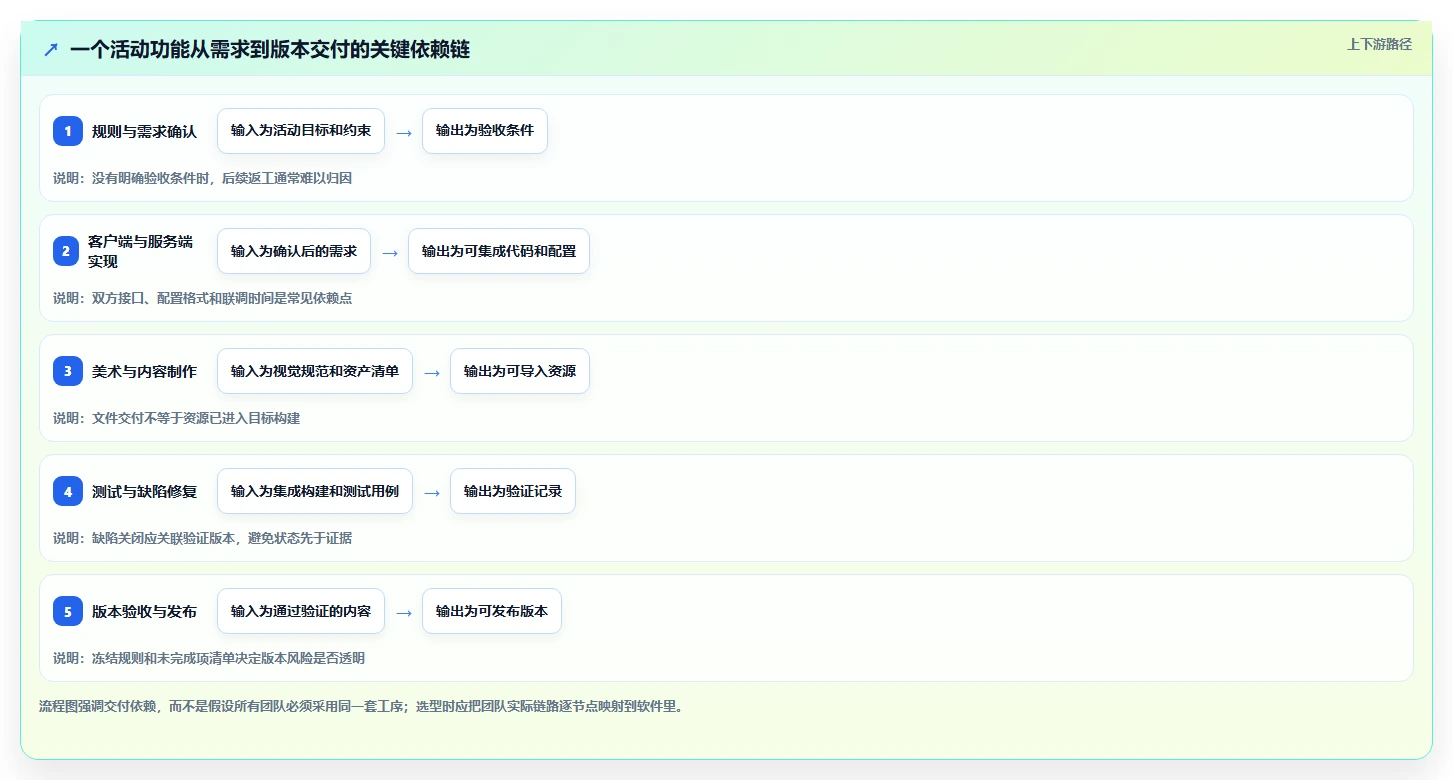Click the 输出为验证记录 chip
This screenshot has height=780, width=1453.
point(513,491)
